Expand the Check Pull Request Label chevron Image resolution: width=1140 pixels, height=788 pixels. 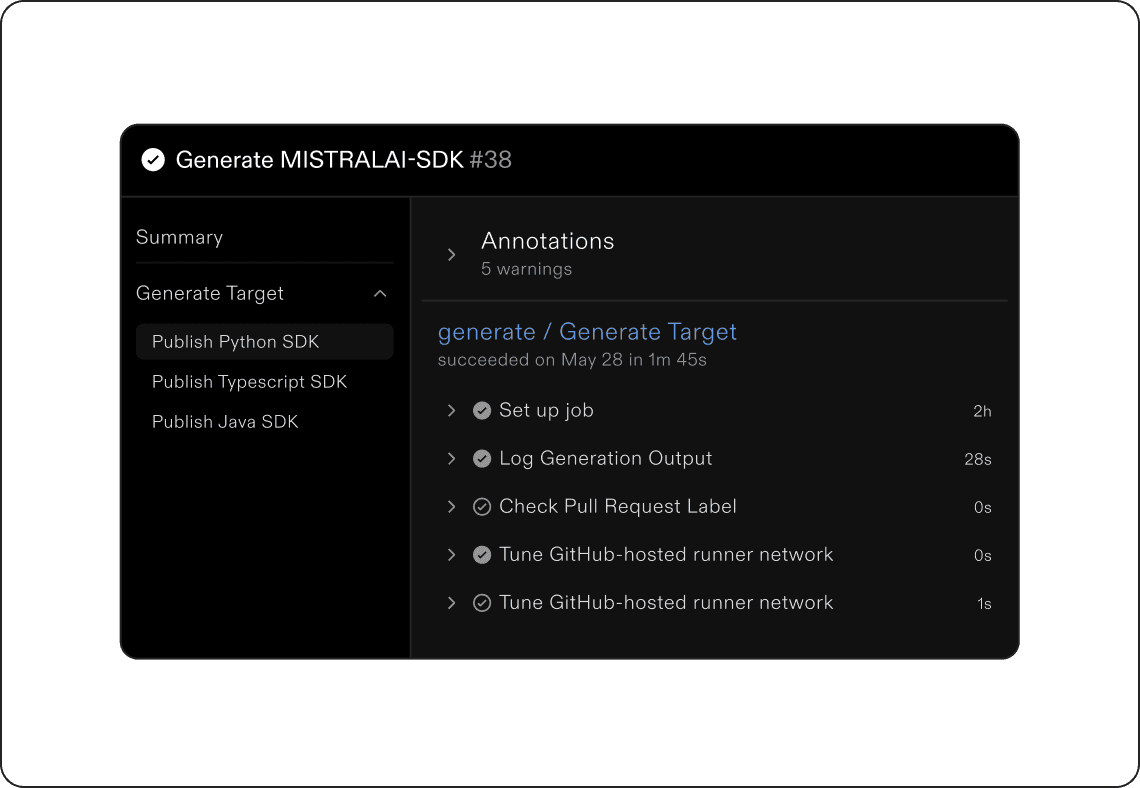coord(452,507)
